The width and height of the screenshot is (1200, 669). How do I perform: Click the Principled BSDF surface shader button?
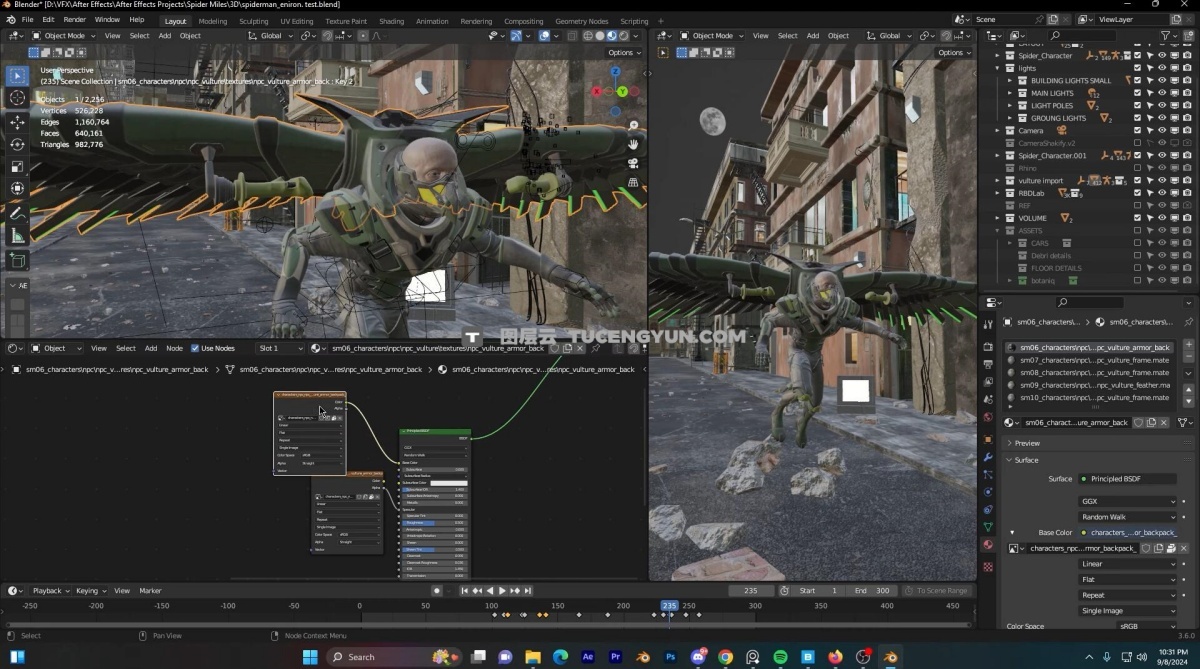[x=1127, y=479]
